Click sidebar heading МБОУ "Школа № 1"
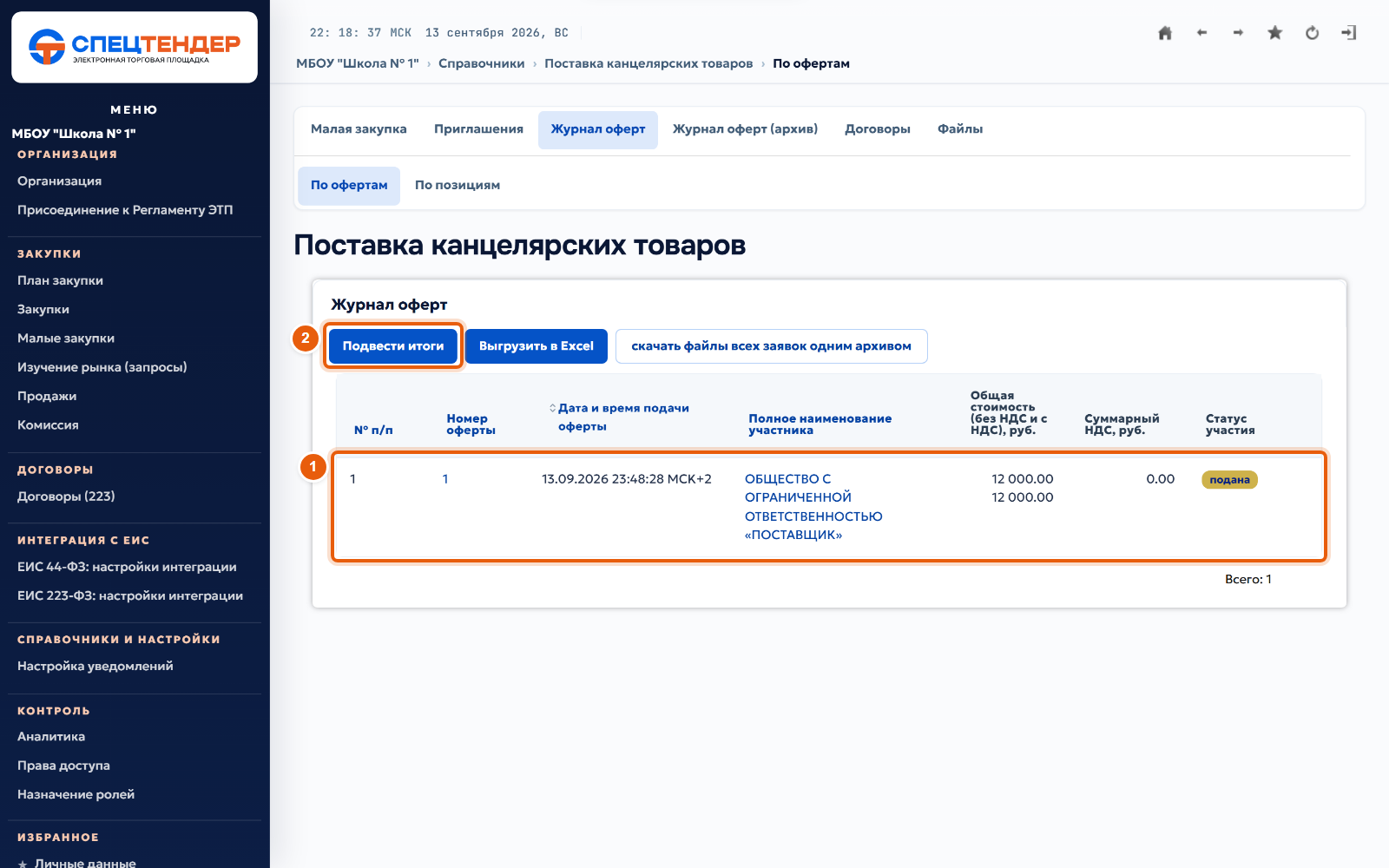Image resolution: width=1389 pixels, height=868 pixels. (74, 134)
